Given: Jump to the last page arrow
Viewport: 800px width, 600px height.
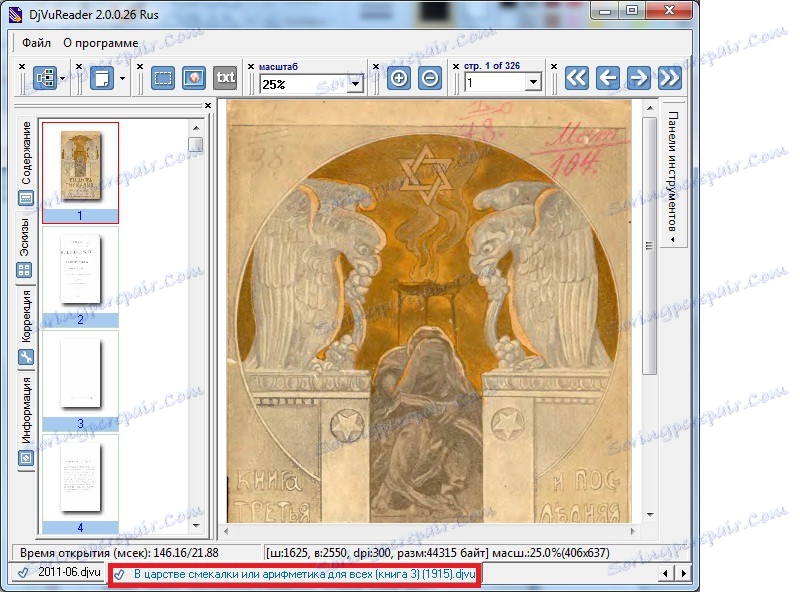Looking at the screenshot, I should 670,79.
